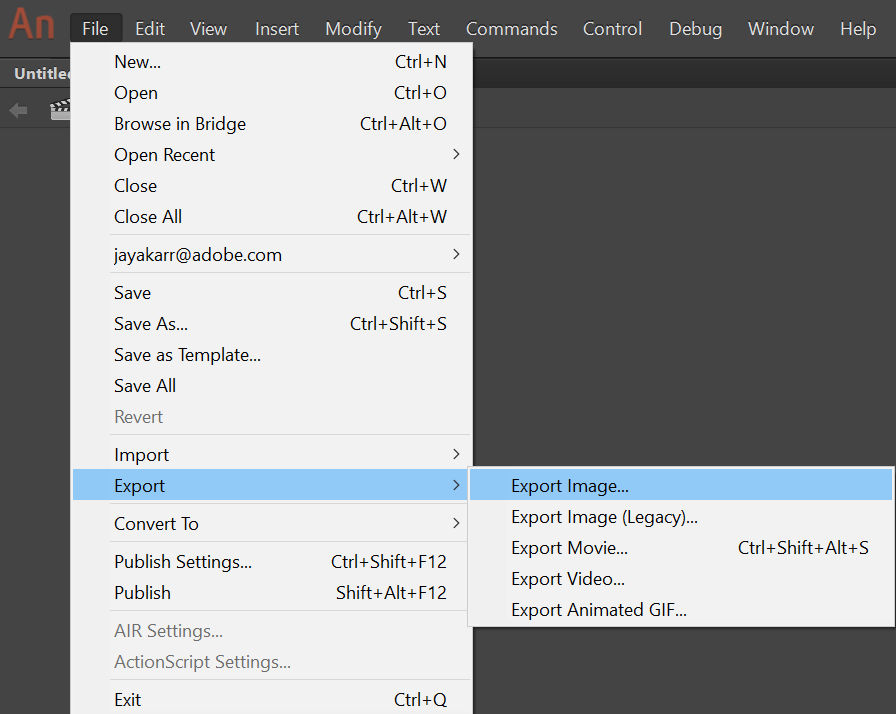Choose Export Movie... from the submenu
Screen dimensions: 896x714
tap(570, 548)
